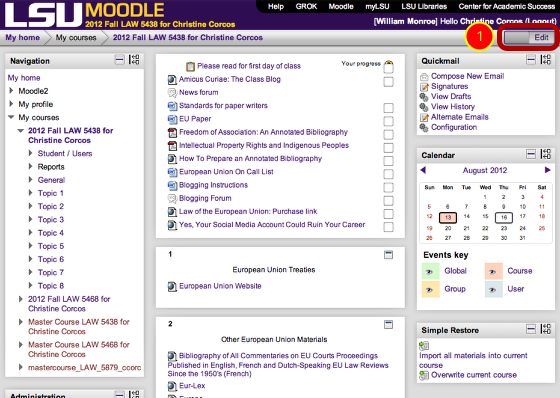
Task: Click Import all materials into current course
Action: [x=473, y=360]
